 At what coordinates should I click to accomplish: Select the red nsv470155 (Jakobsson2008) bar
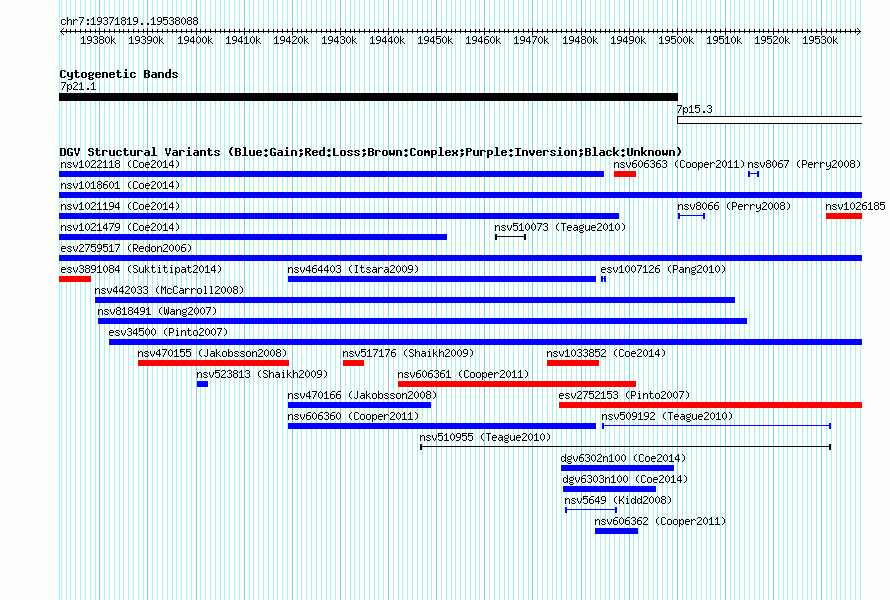pos(213,363)
